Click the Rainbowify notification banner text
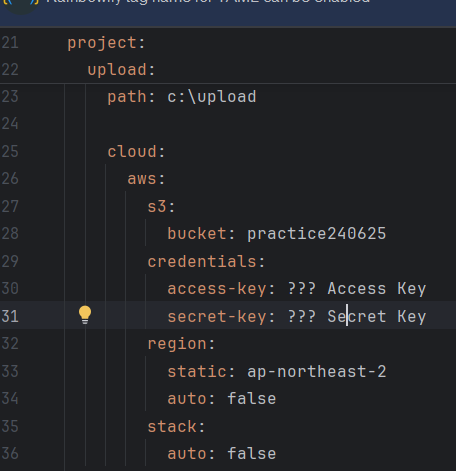This screenshot has height=471, width=456. tap(208, 2)
